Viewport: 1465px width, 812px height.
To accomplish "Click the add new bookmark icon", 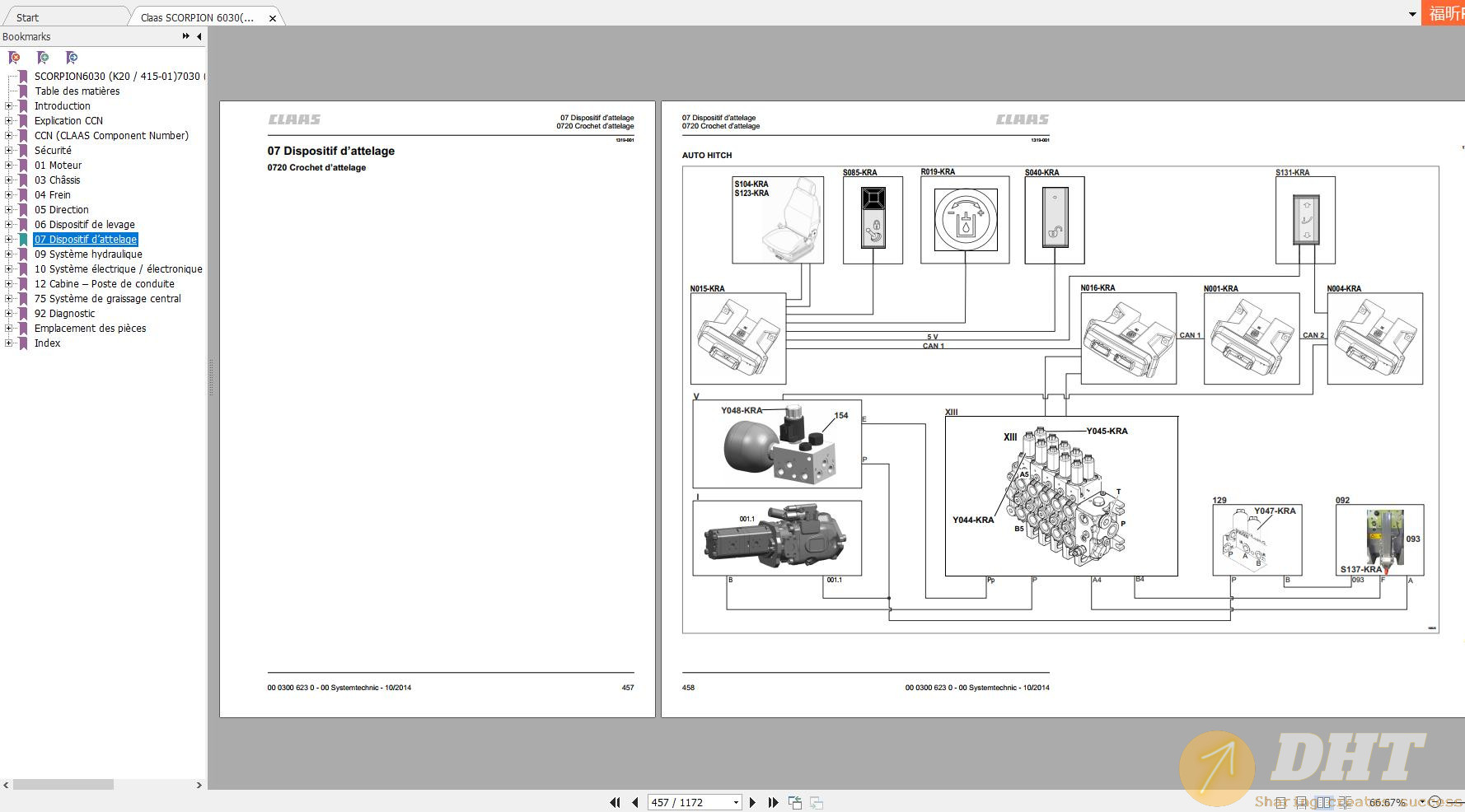I will [43, 58].
